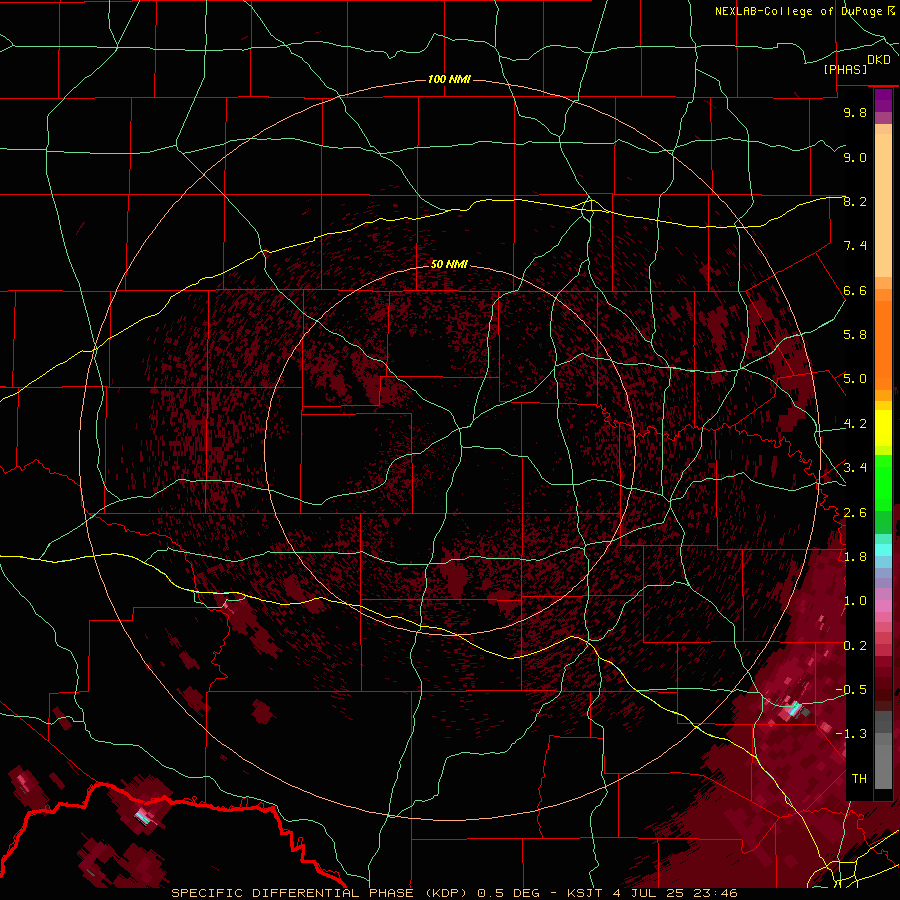The height and width of the screenshot is (900, 900).
Task: Click the DKD product label
Action: tap(879, 60)
